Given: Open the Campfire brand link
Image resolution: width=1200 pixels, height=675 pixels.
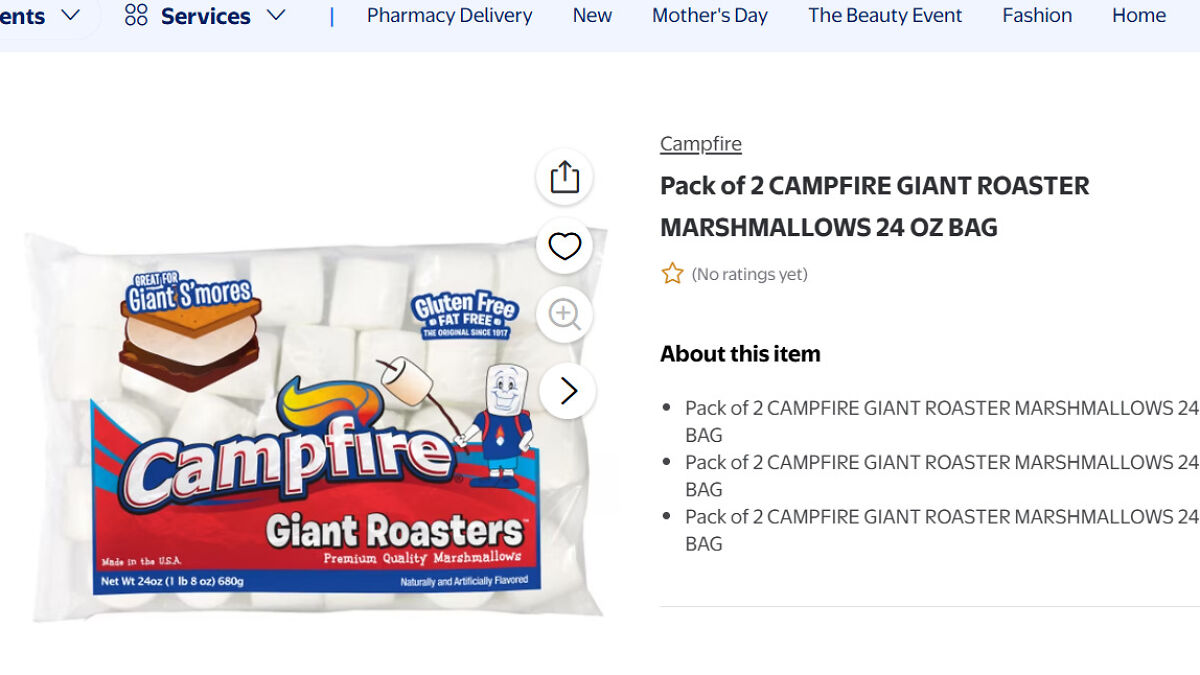Looking at the screenshot, I should click(701, 144).
